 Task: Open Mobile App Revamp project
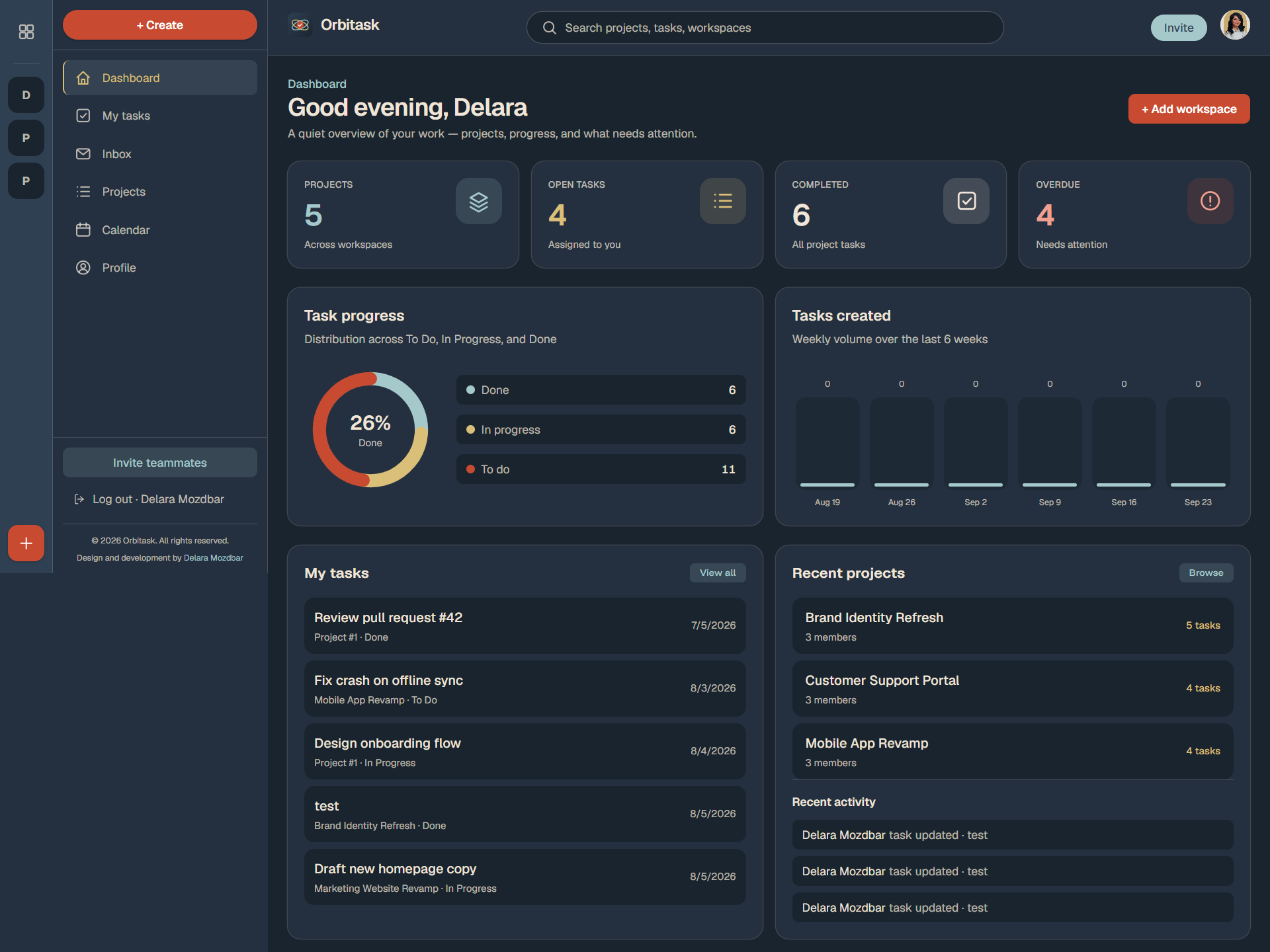point(1013,751)
